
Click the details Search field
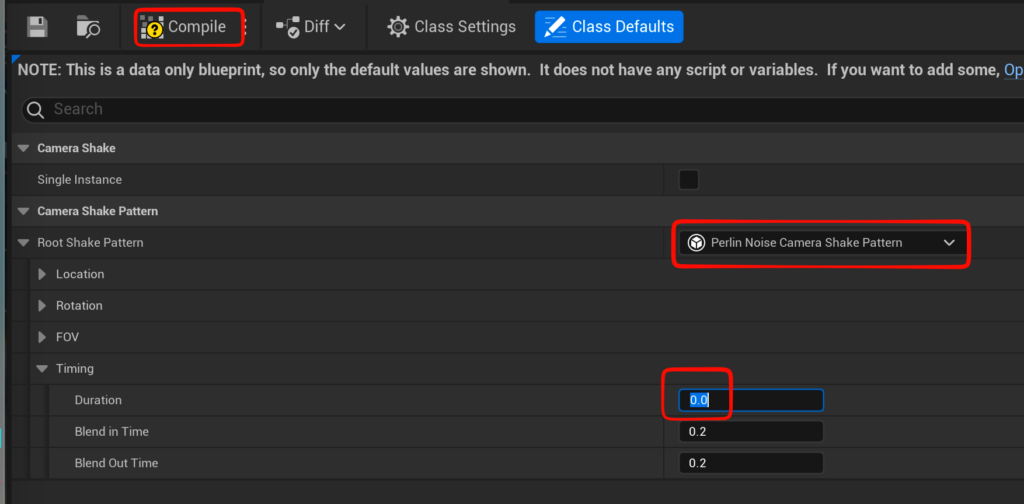tap(500, 110)
